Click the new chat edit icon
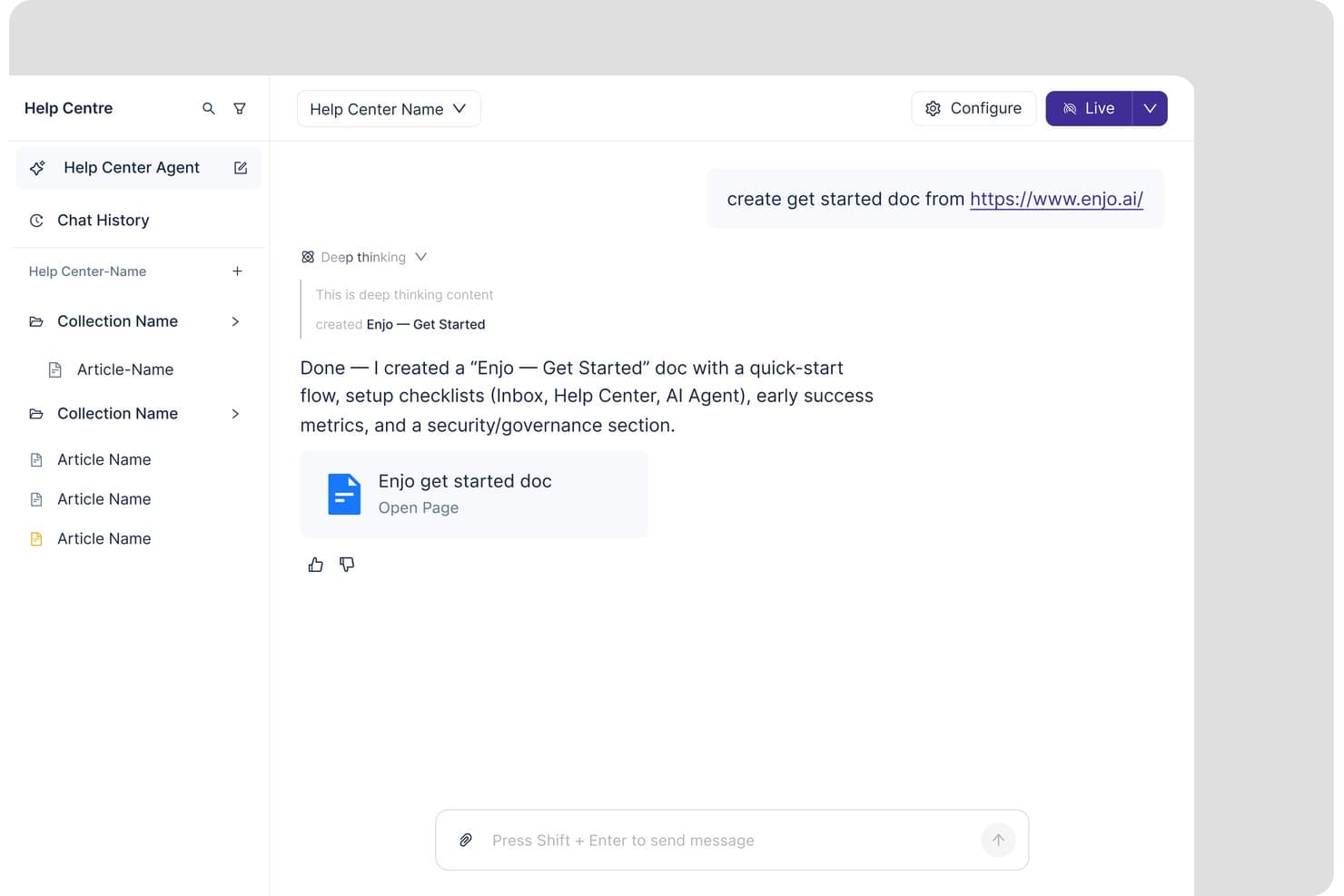The height and width of the screenshot is (896, 1344). 241,168
